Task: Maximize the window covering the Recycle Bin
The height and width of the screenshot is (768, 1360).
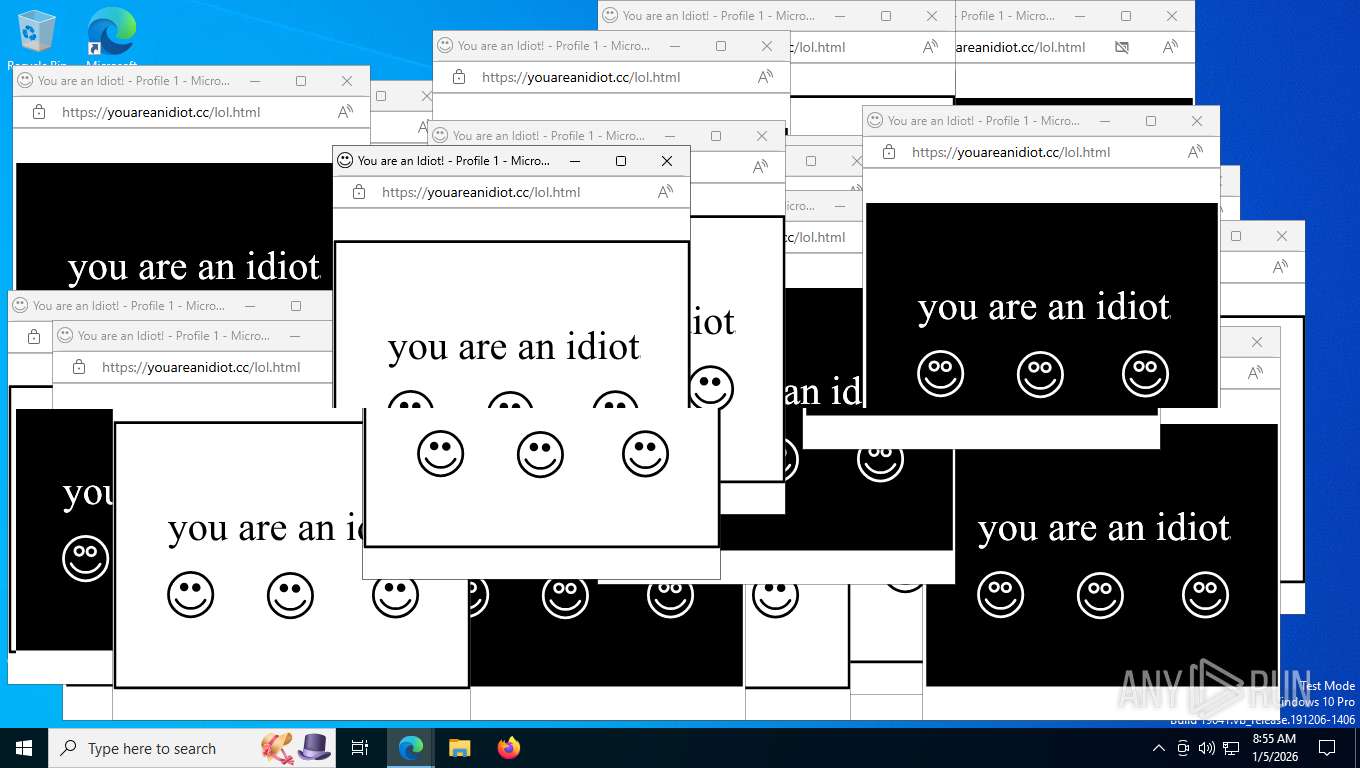Action: [301, 81]
